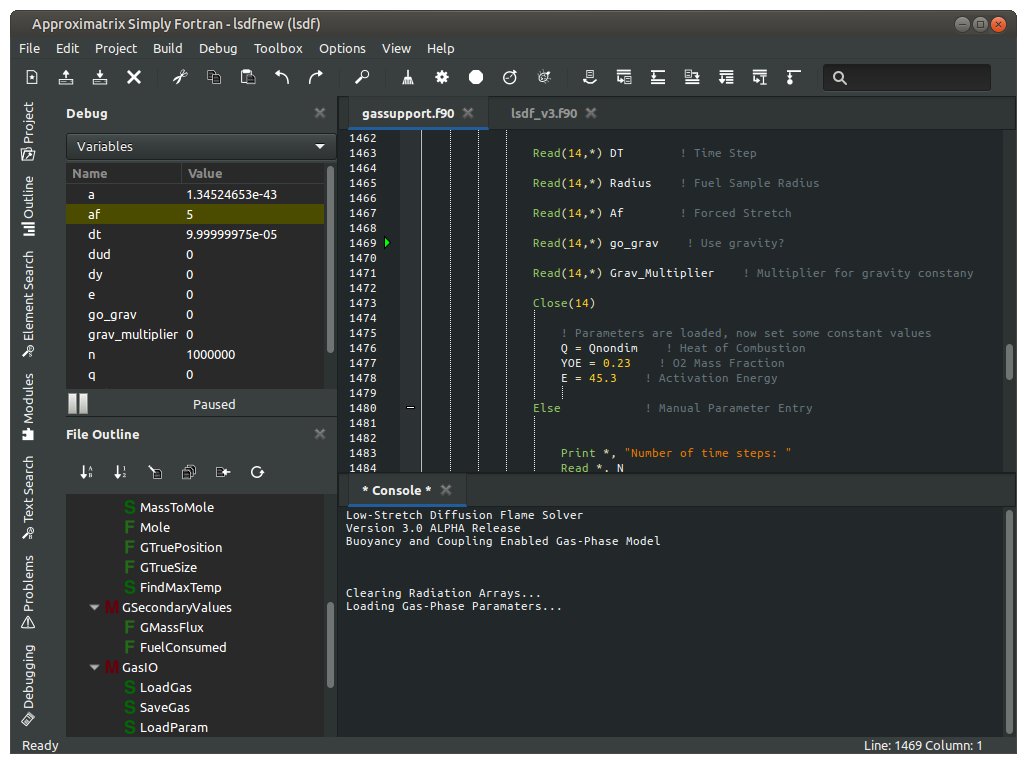Click the run-to-cursor toolbar icon

[760, 77]
